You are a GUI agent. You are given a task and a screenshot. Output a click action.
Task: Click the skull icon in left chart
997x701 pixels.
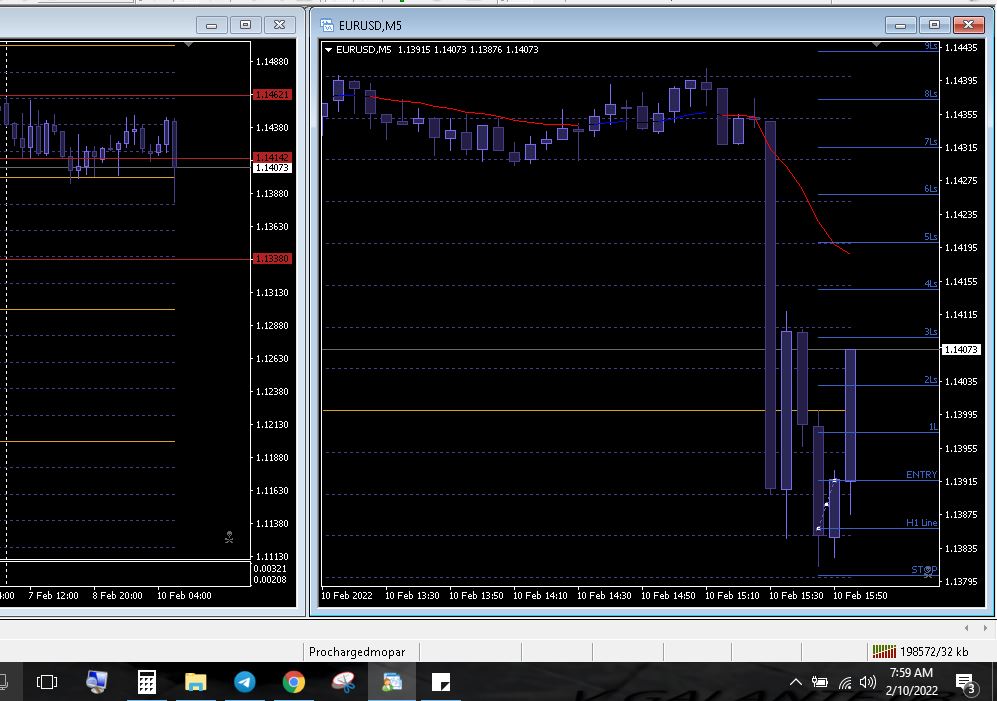pyautogui.click(x=229, y=538)
